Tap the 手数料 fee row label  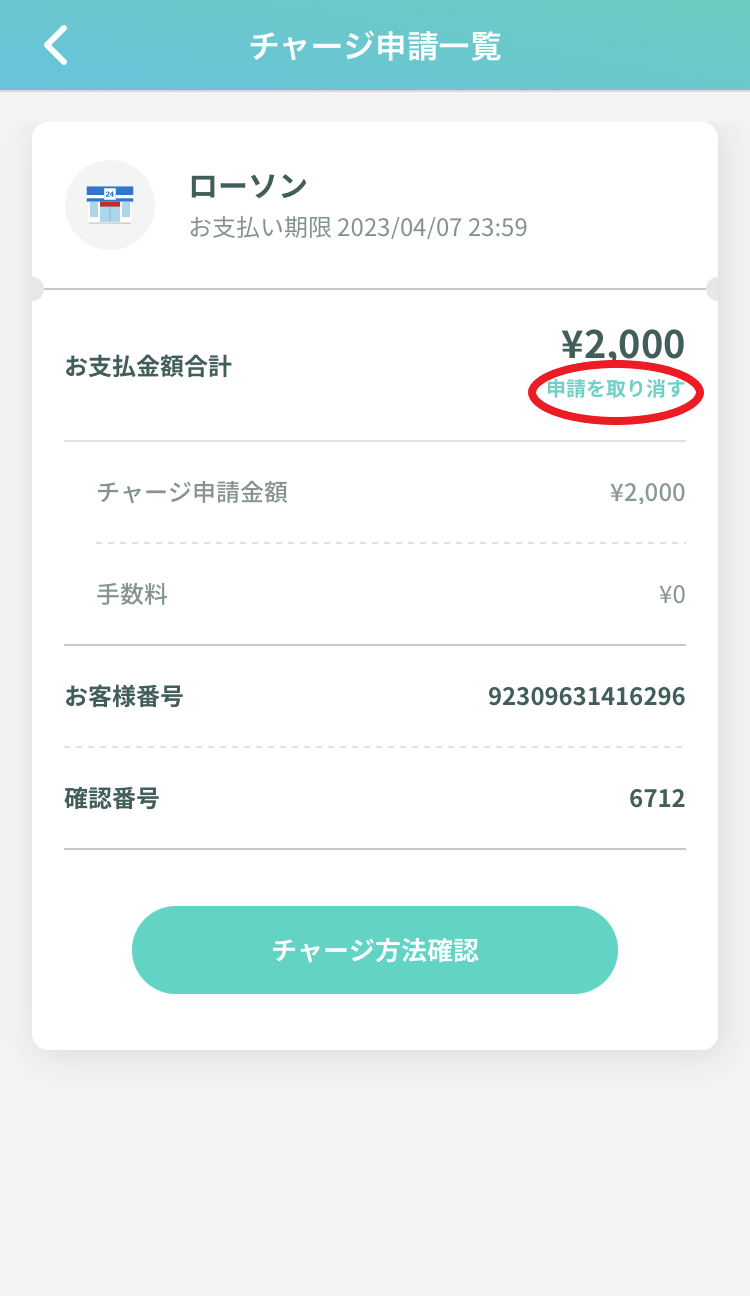[132, 595]
